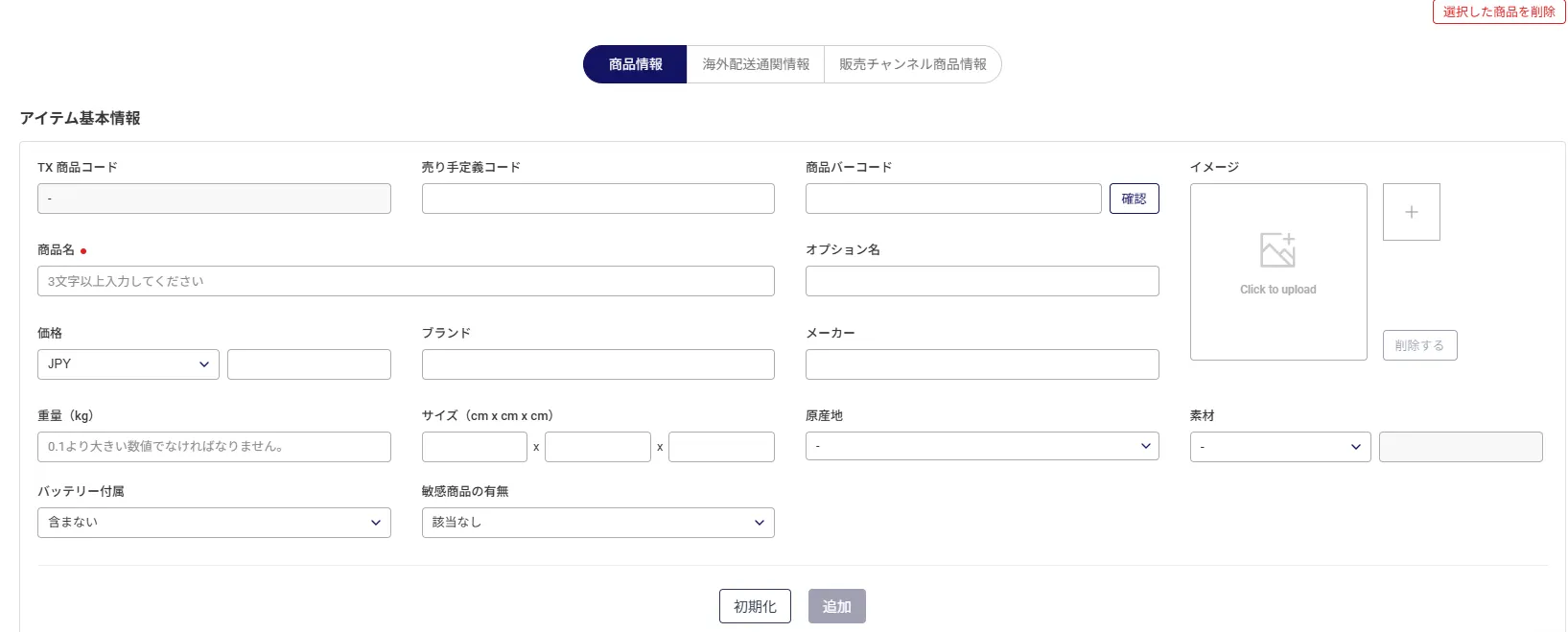The height and width of the screenshot is (632, 1568).
Task: Click the 削除する image button
Action: pos(1419,345)
